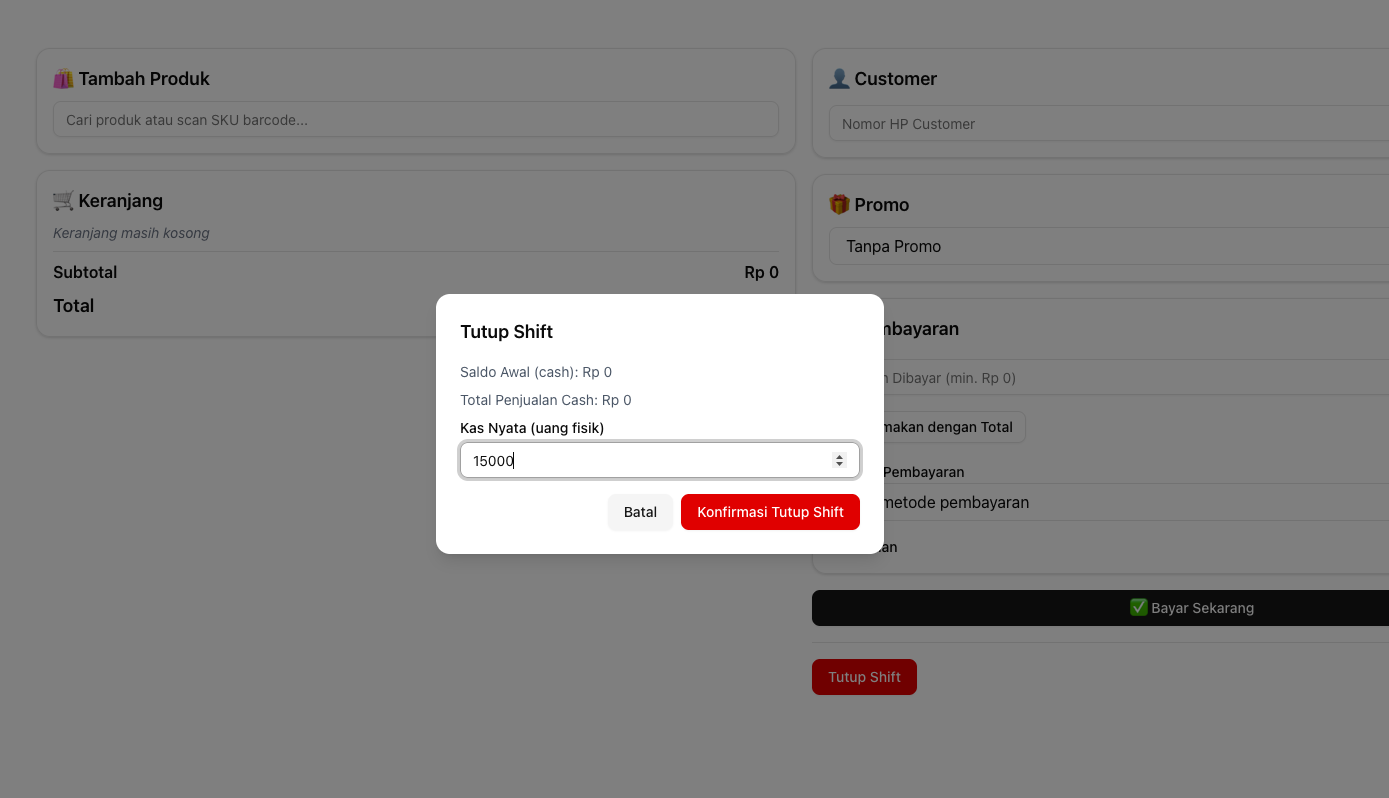The width and height of the screenshot is (1389, 798).
Task: Click the Tutup Shift dialog heading
Action: point(506,332)
